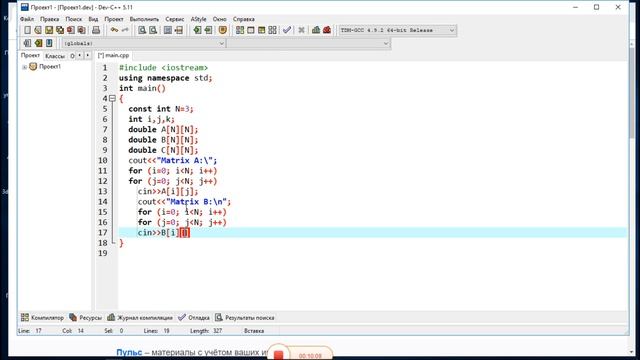Open the Поиск menu
This screenshot has height=360, width=640.
pyautogui.click(x=73, y=19)
